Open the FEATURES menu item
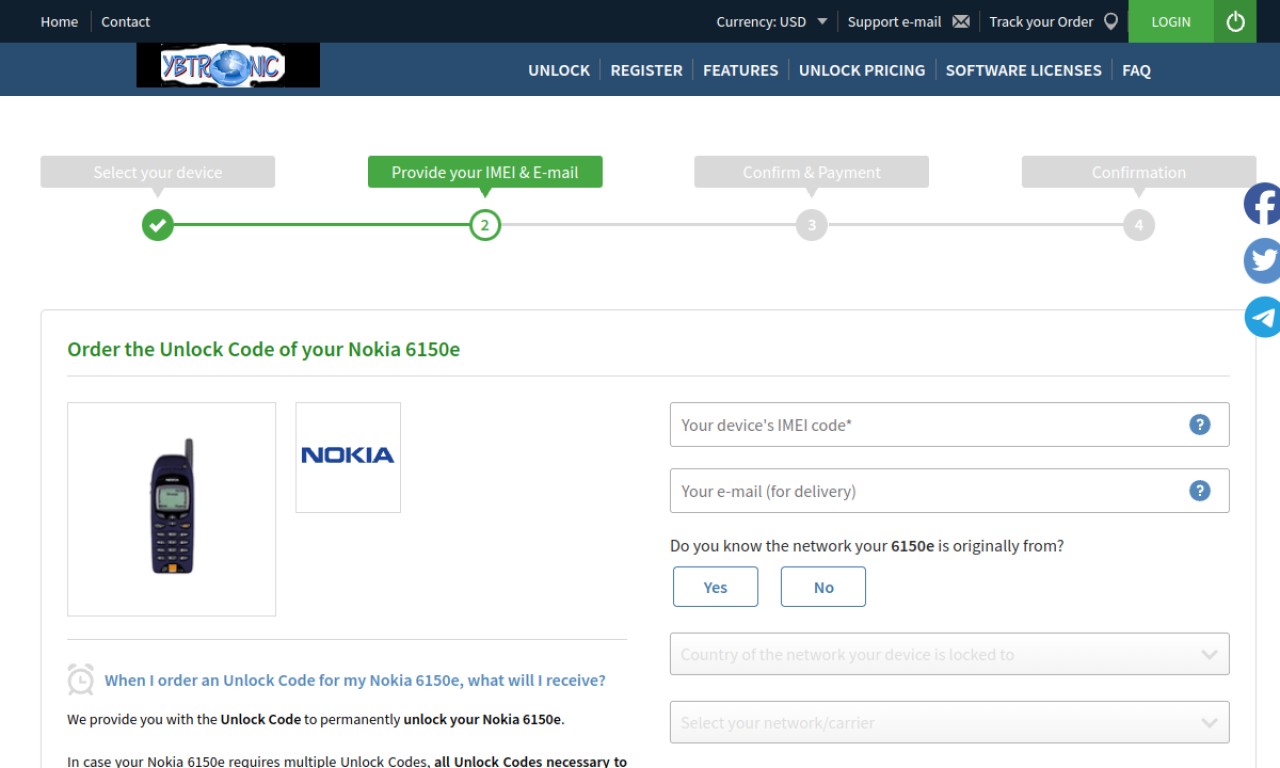Screen dimensions: 1280x768 coord(740,70)
